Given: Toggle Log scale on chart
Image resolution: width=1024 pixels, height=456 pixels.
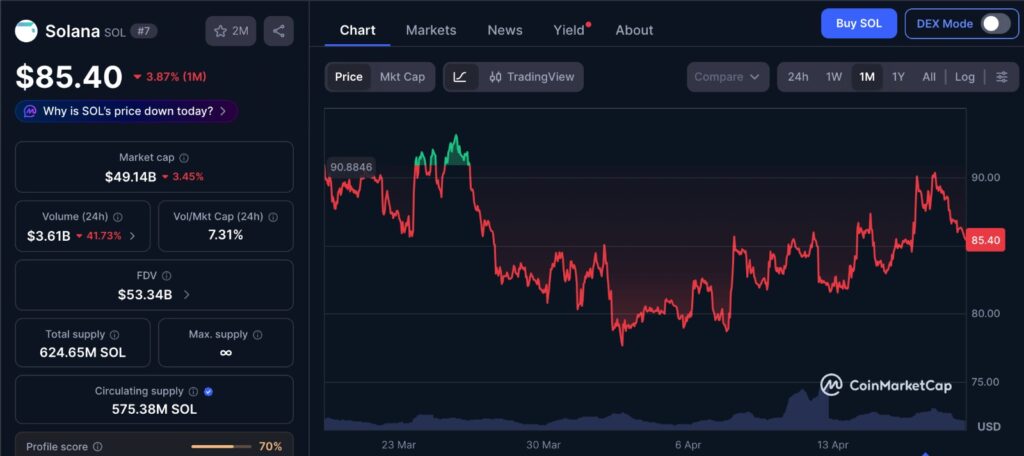Looking at the screenshot, I should click(x=965, y=77).
